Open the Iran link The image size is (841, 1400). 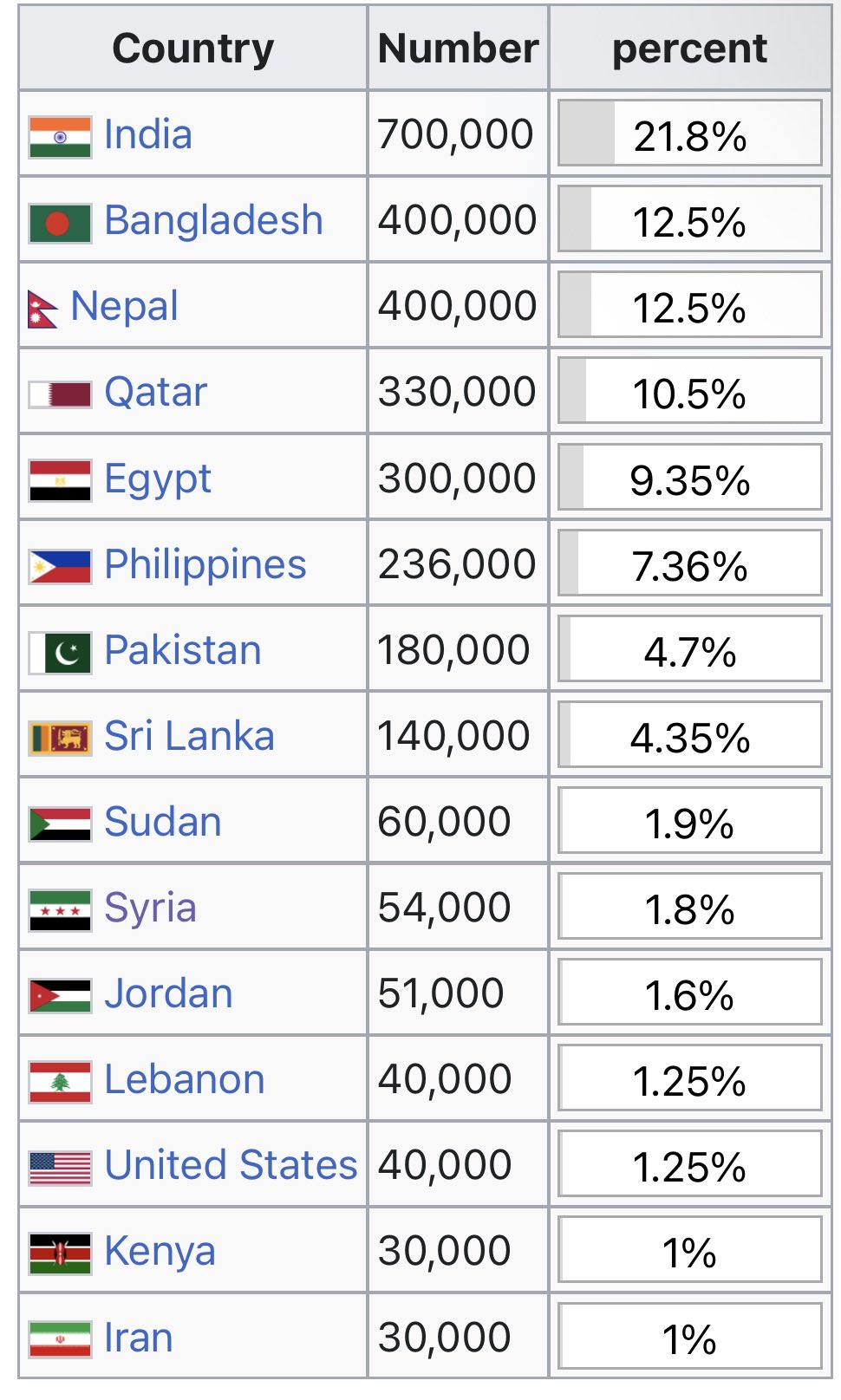[139, 1338]
